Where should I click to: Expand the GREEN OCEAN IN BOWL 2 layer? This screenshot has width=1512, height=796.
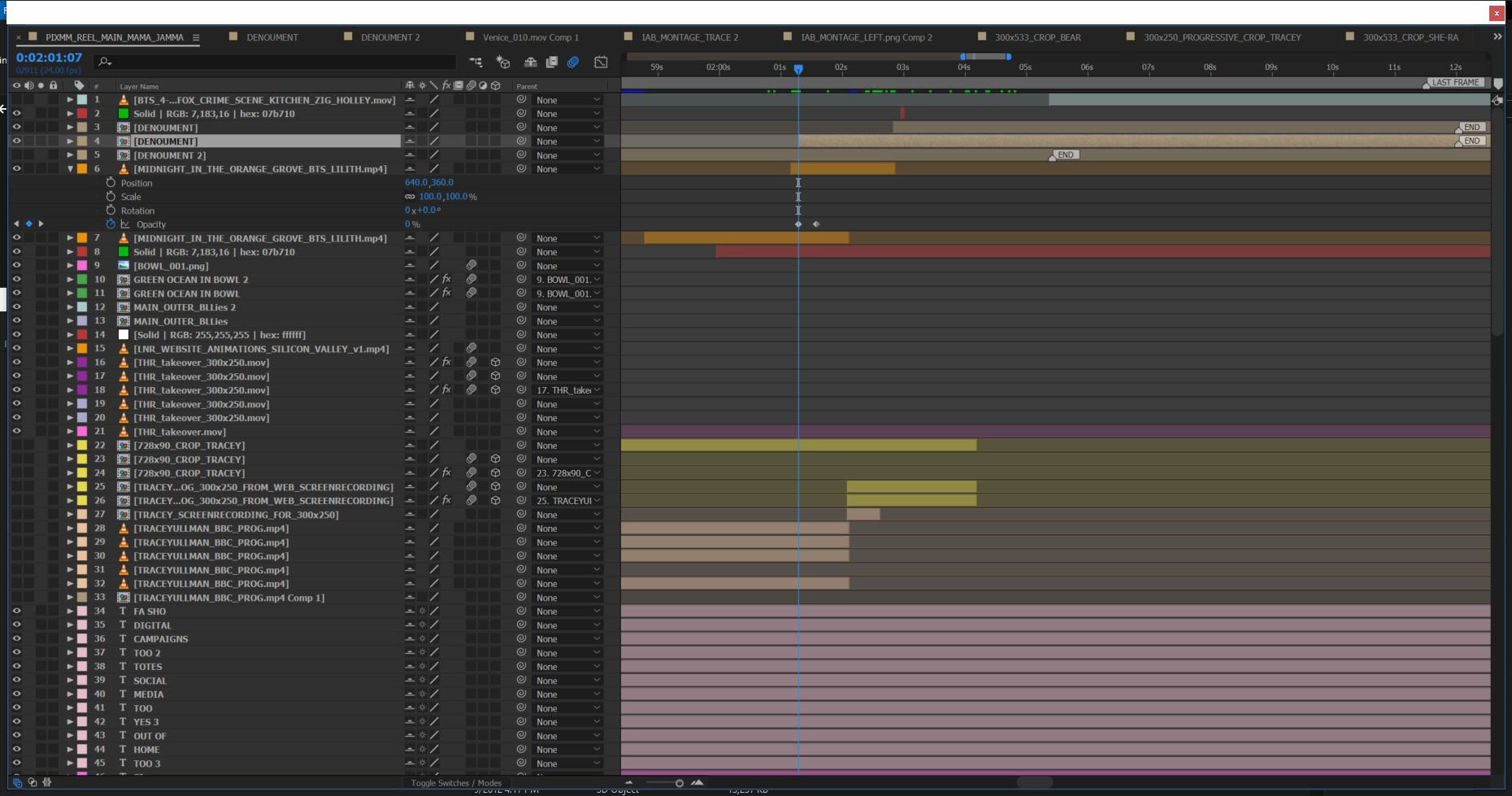(70, 280)
